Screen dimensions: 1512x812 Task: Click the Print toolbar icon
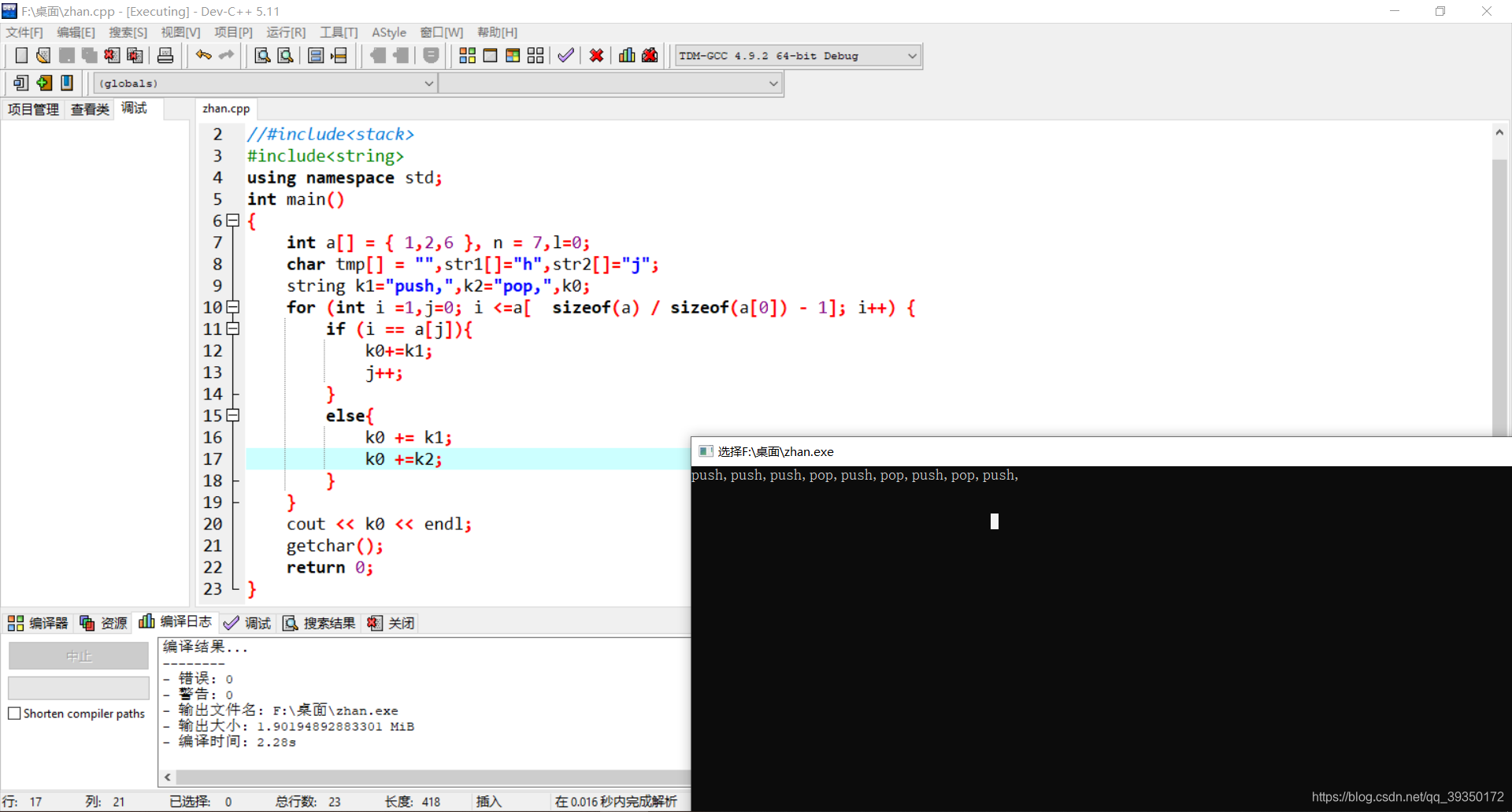165,55
